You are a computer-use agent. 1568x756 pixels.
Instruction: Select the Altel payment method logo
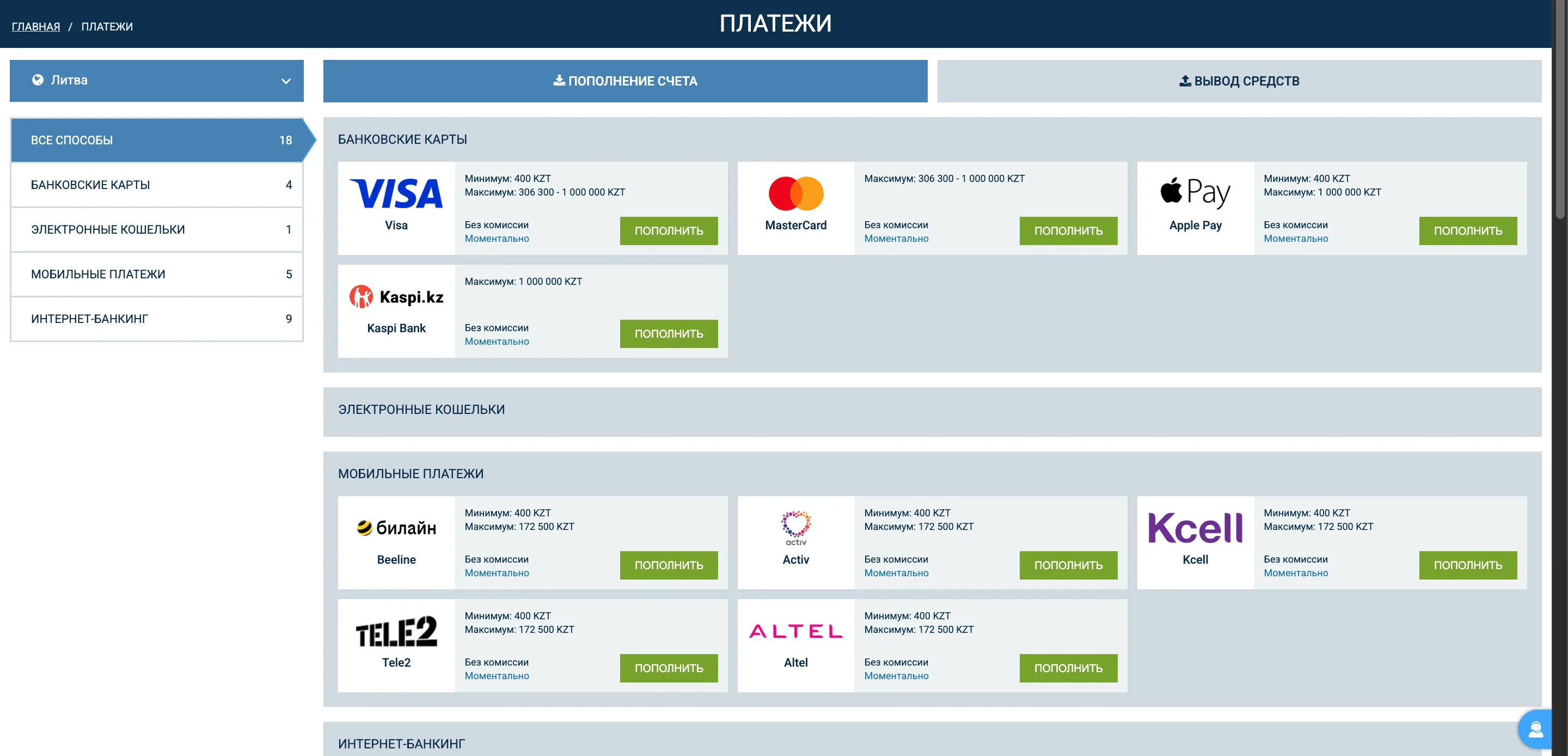795,632
